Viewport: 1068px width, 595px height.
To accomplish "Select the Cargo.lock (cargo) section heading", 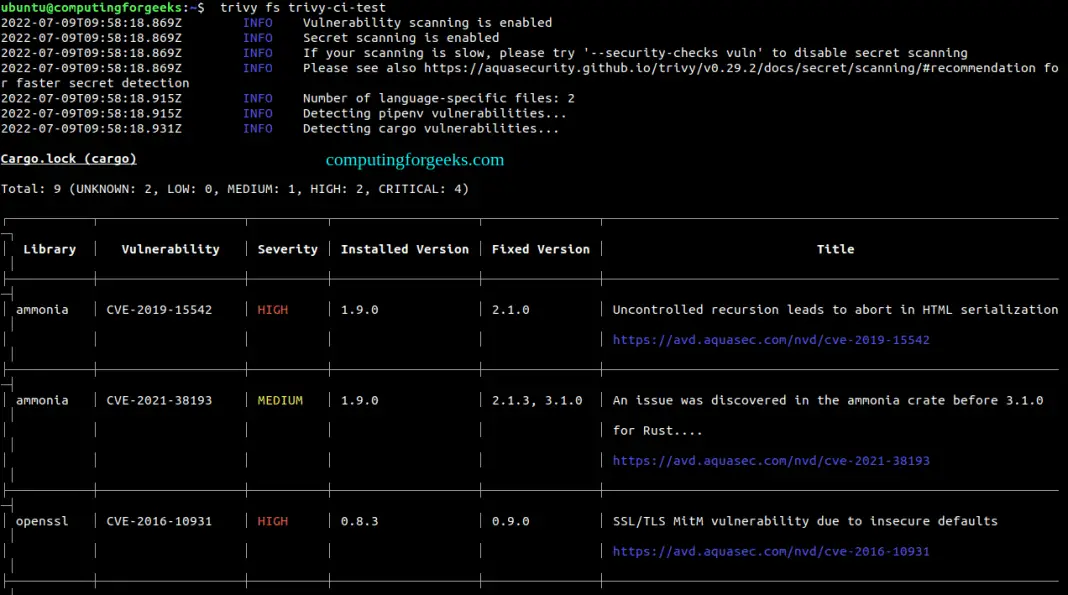I will click(68, 158).
